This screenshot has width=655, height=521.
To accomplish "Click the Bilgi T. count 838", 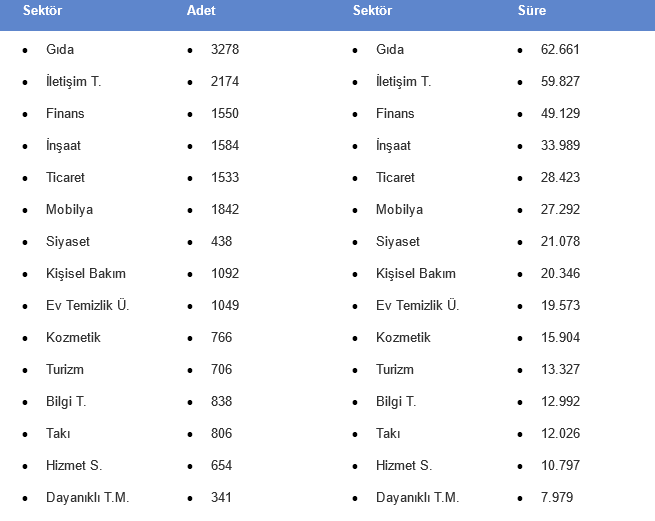I will (x=221, y=402).
